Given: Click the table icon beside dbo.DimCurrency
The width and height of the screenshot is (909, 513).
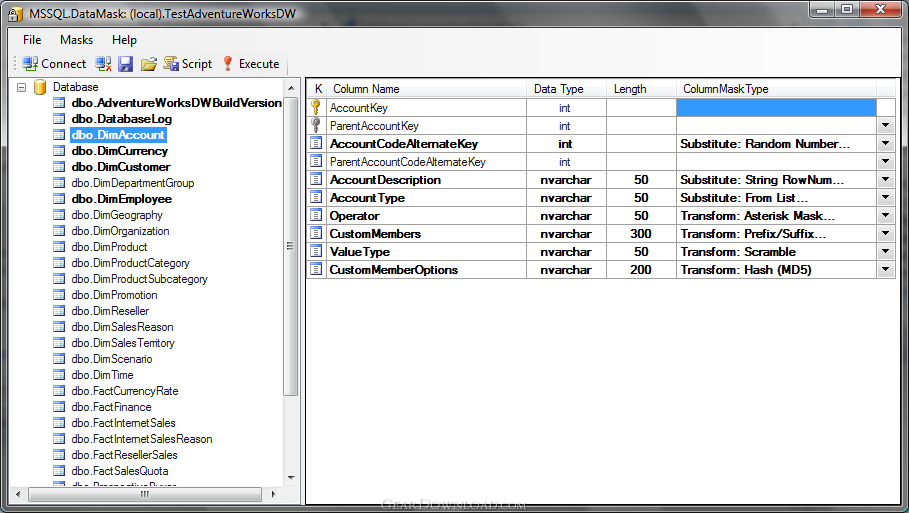Looking at the screenshot, I should click(x=59, y=151).
